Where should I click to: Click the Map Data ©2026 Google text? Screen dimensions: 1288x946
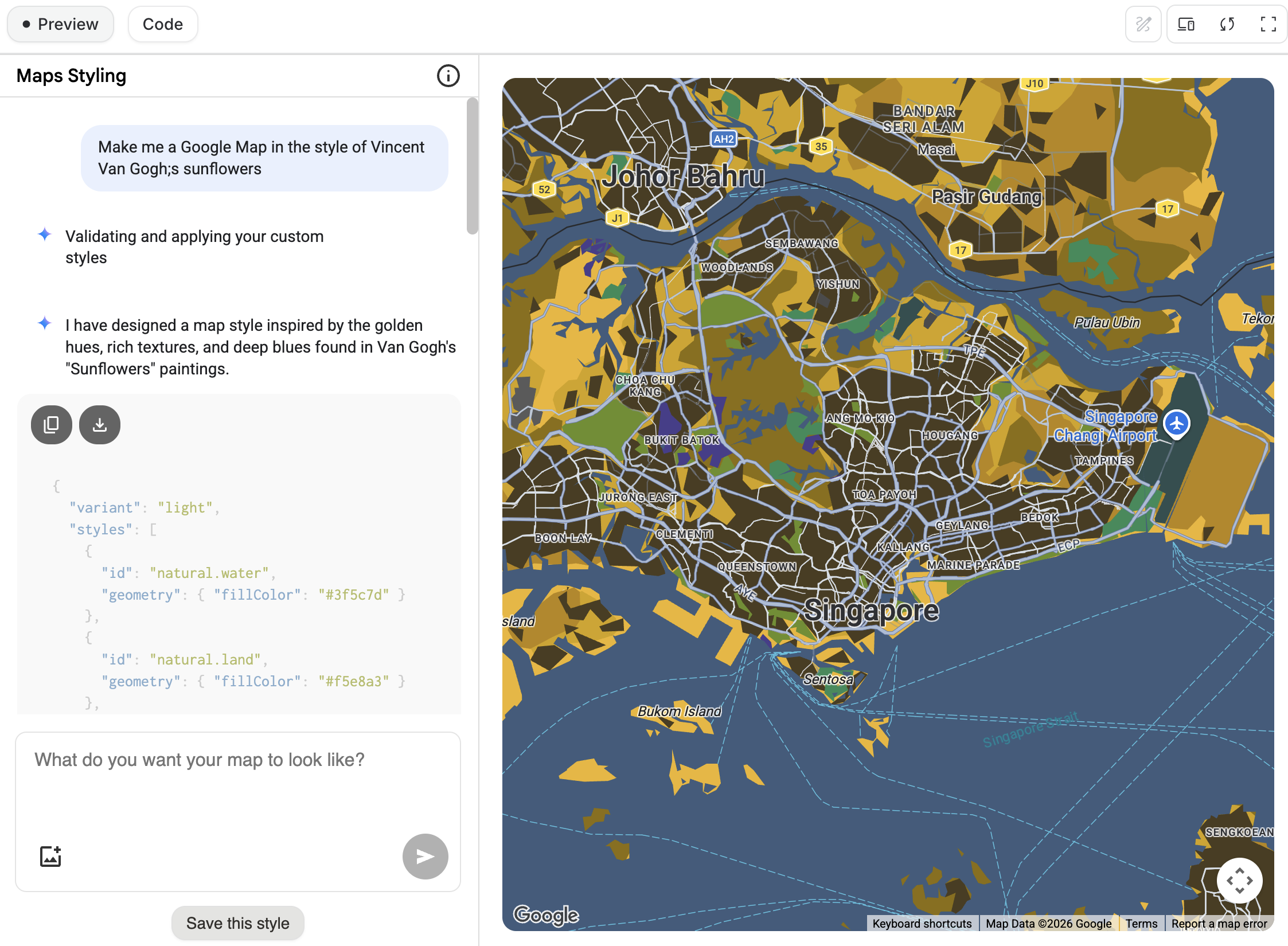coord(1048,924)
